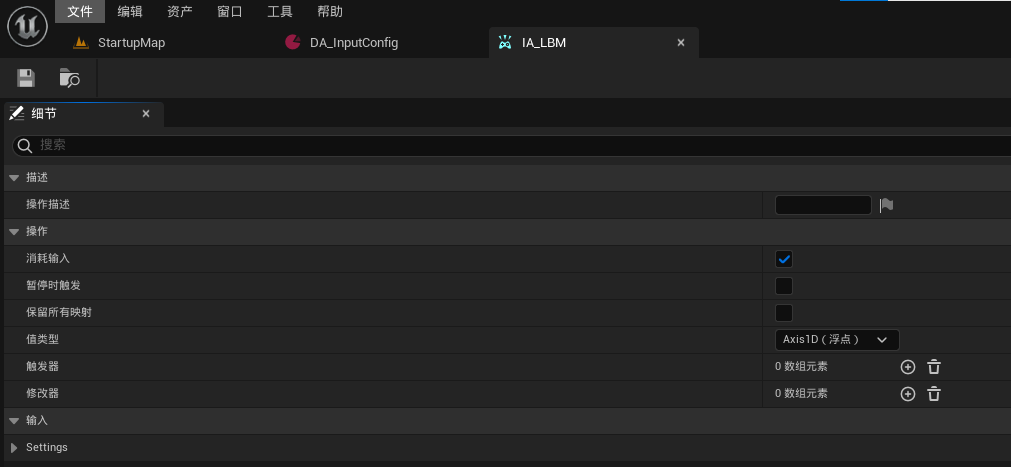Click the Unreal Engine logo icon
The width and height of the screenshot is (1011, 467).
tap(26, 28)
